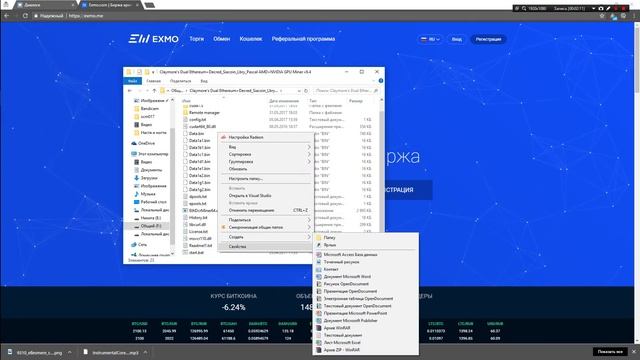640x360 pixels.
Task: Open the Bandicam recorder dropdown arrow
Action: coord(593,8)
